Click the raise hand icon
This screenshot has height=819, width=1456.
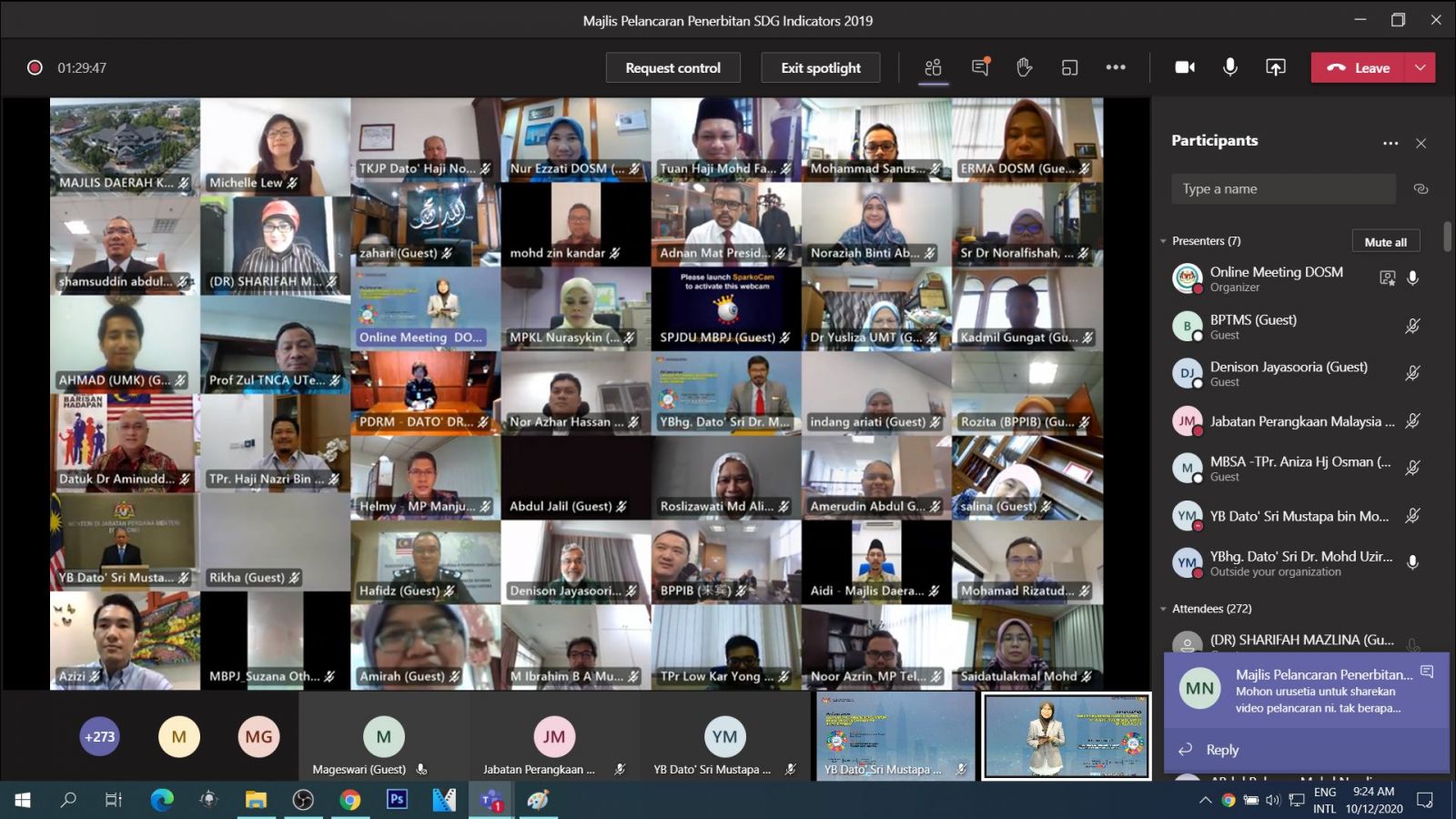point(1025,67)
